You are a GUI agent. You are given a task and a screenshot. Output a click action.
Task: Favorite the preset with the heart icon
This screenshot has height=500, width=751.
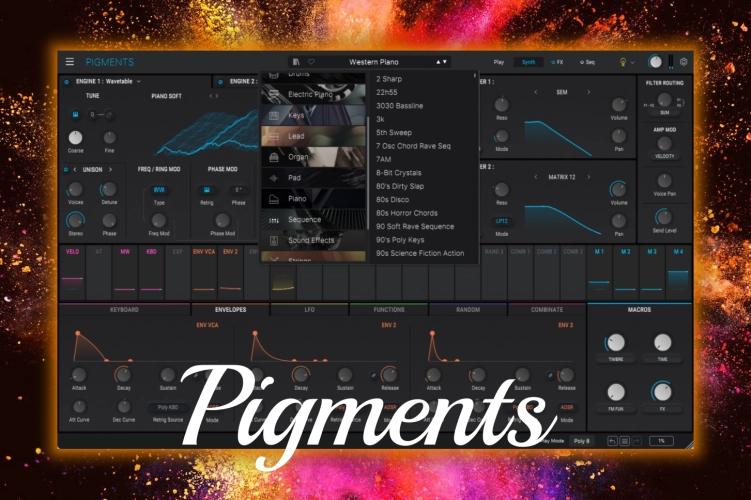(x=311, y=62)
